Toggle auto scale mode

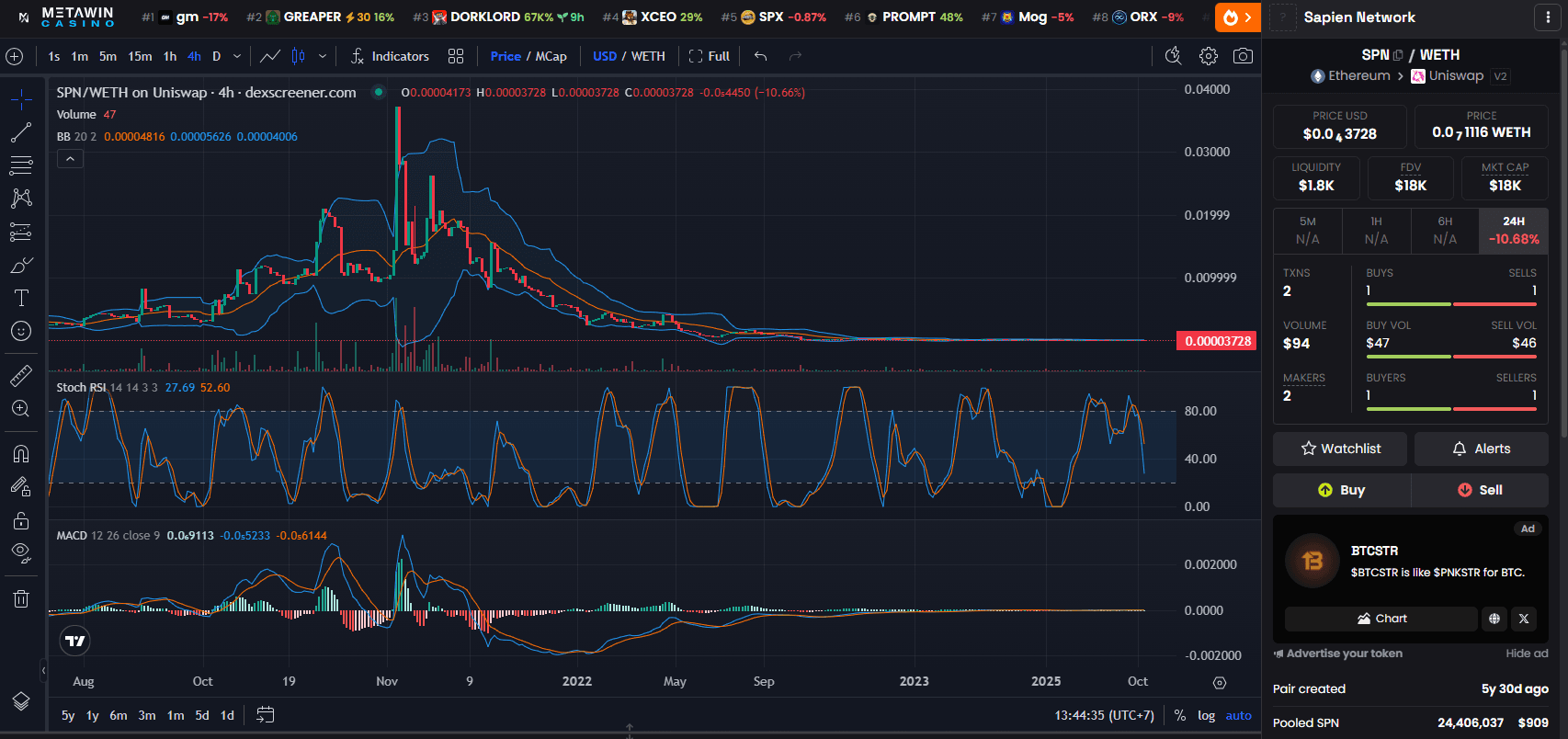1238,715
